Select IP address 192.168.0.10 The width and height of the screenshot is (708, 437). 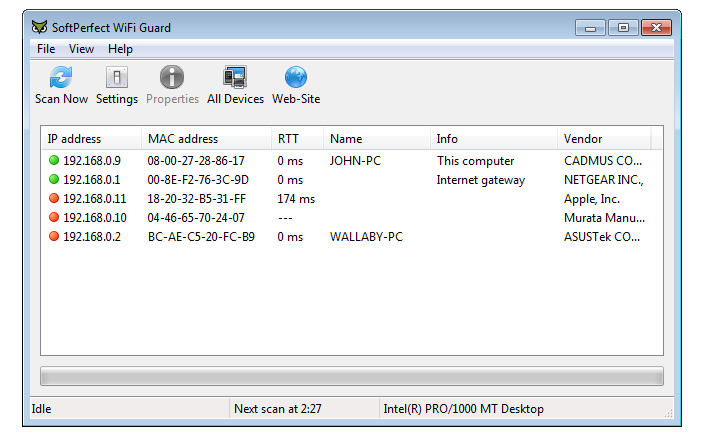95,218
